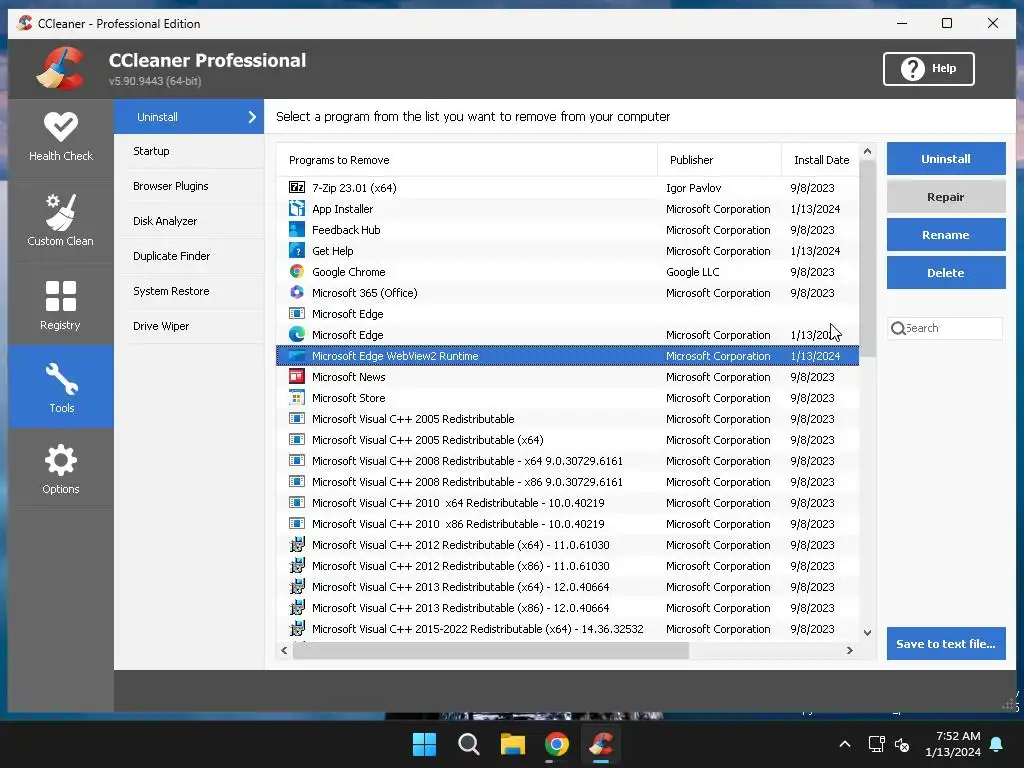Open notifications bell in tray
Image resolution: width=1024 pixels, height=768 pixels.
tap(997, 744)
